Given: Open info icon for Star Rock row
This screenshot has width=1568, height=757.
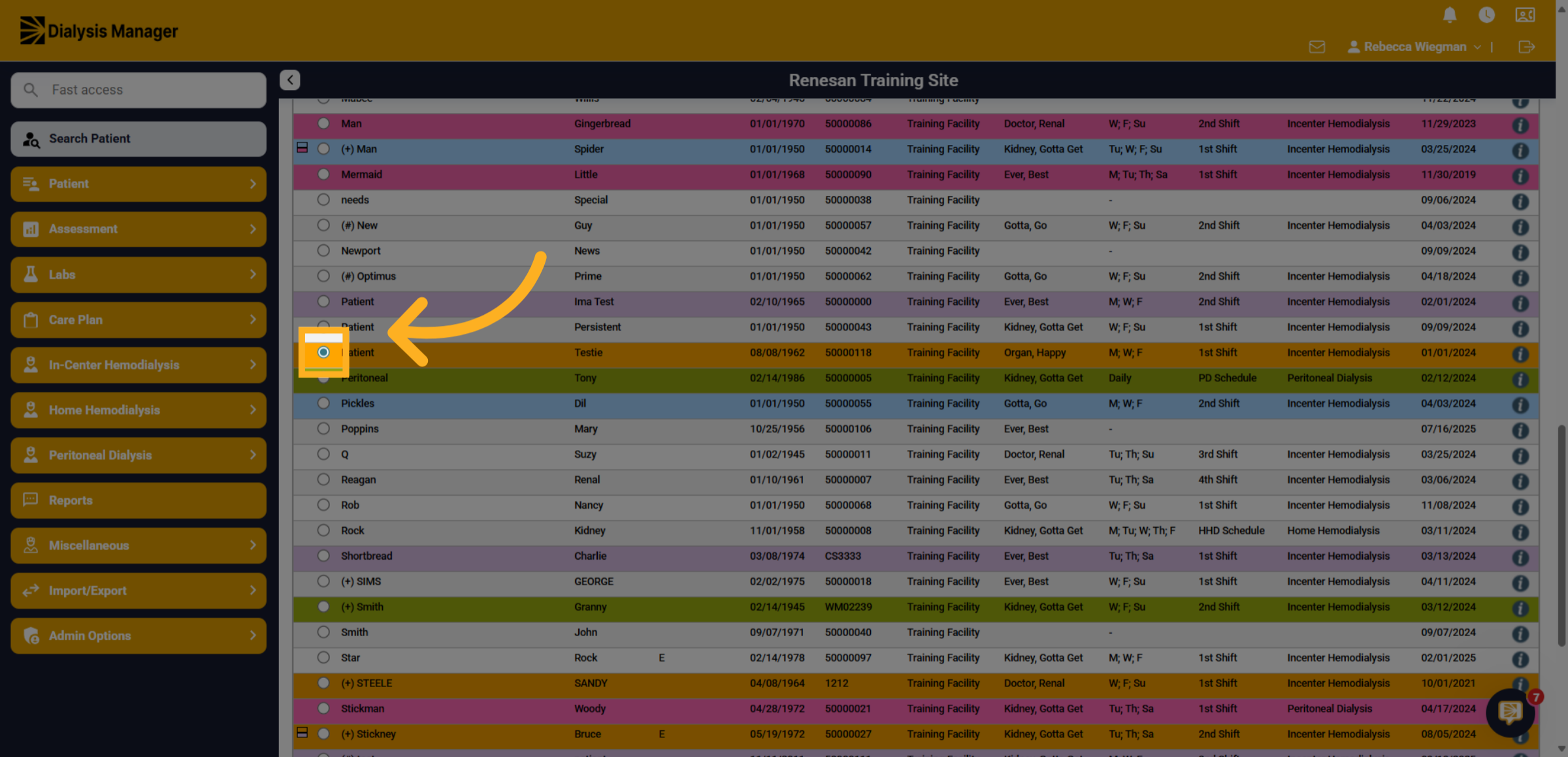Looking at the screenshot, I should [x=1520, y=660].
